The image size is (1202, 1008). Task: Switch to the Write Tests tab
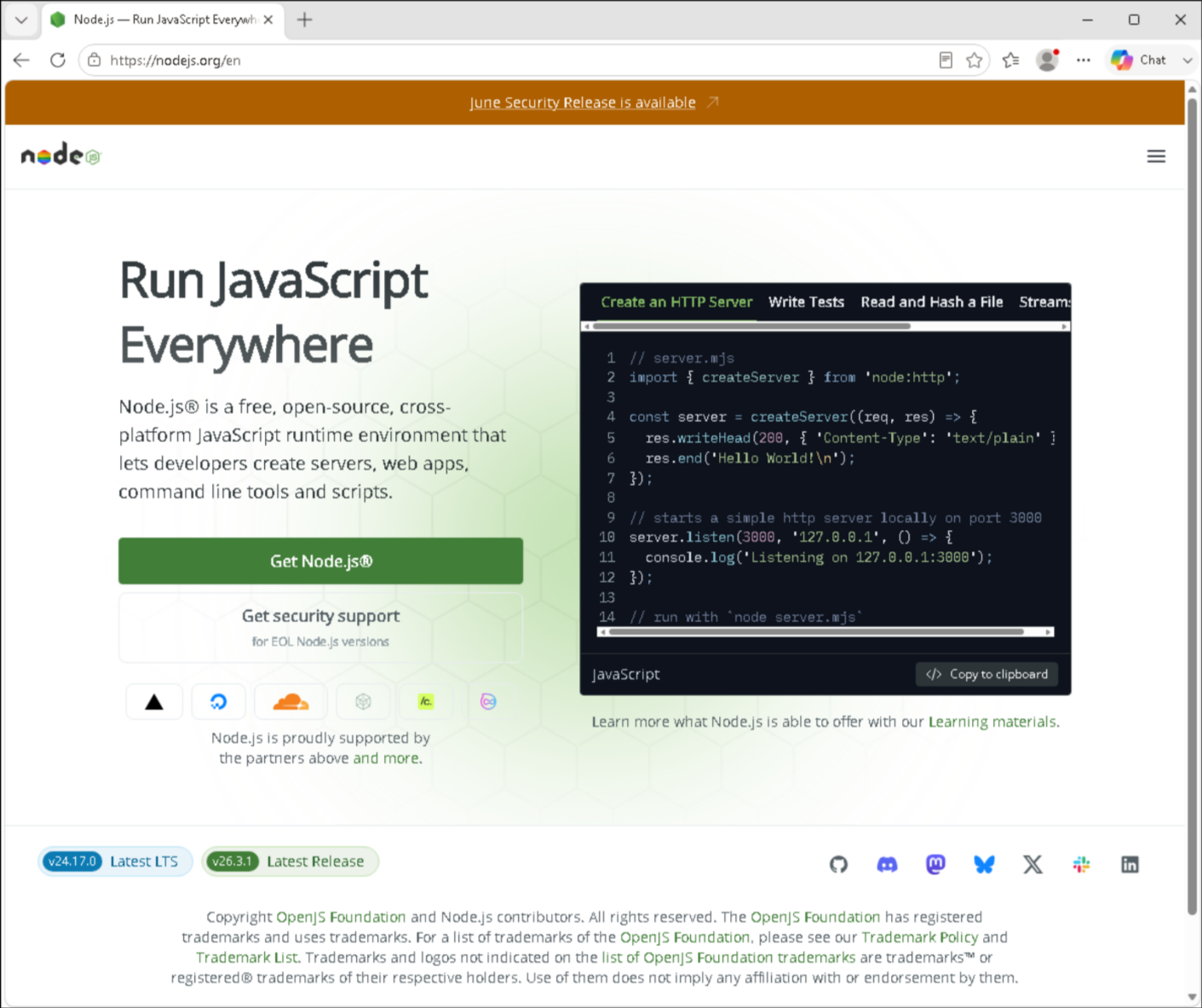tap(806, 302)
